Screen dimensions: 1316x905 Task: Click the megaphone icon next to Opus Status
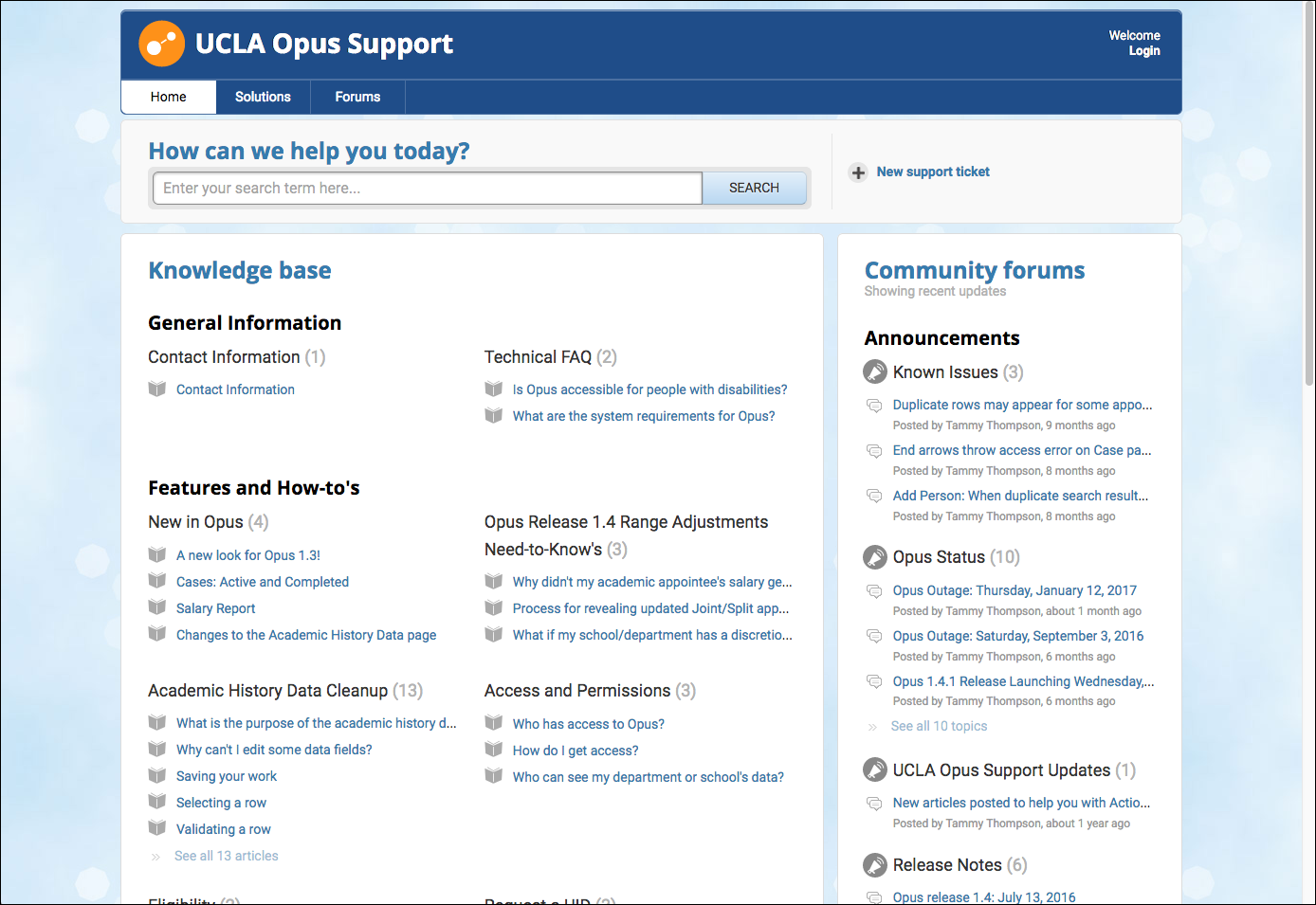[x=875, y=557]
